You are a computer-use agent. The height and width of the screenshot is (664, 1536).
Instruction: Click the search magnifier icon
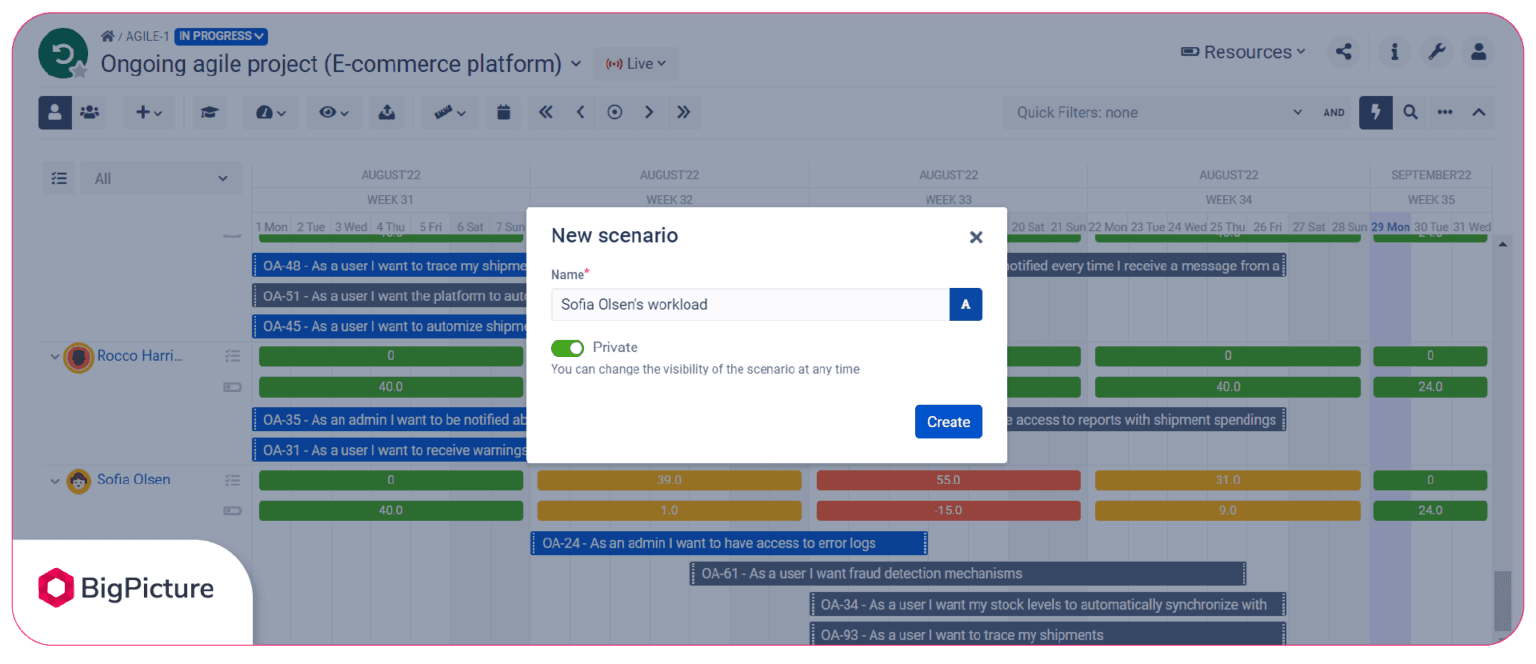(x=1410, y=112)
